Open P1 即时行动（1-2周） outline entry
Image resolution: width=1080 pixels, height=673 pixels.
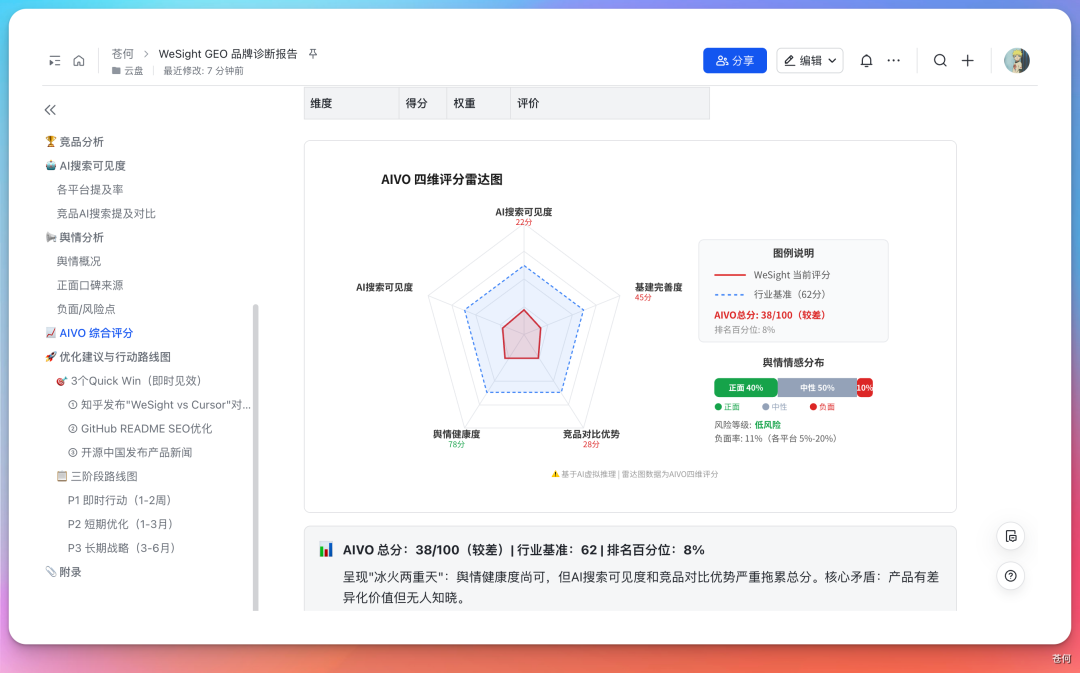pos(120,500)
